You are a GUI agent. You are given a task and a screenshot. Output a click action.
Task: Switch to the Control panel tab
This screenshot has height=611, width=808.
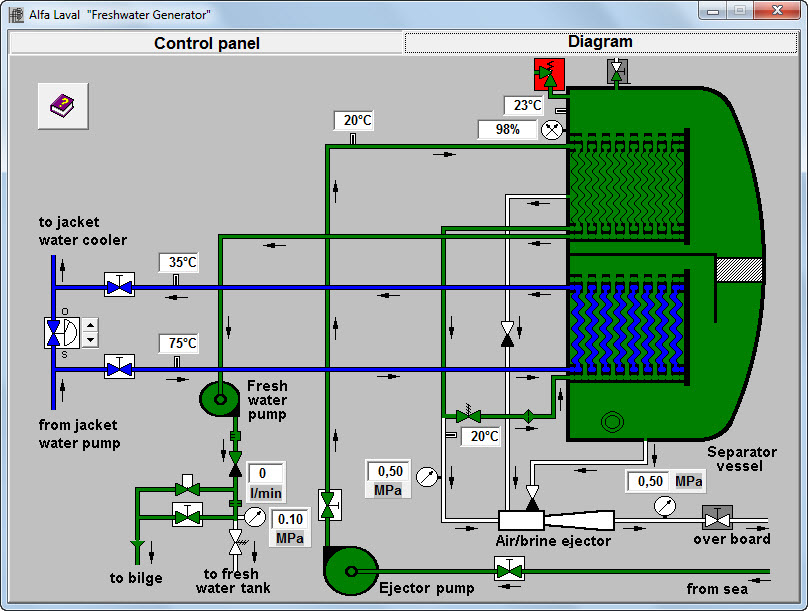[x=206, y=43]
